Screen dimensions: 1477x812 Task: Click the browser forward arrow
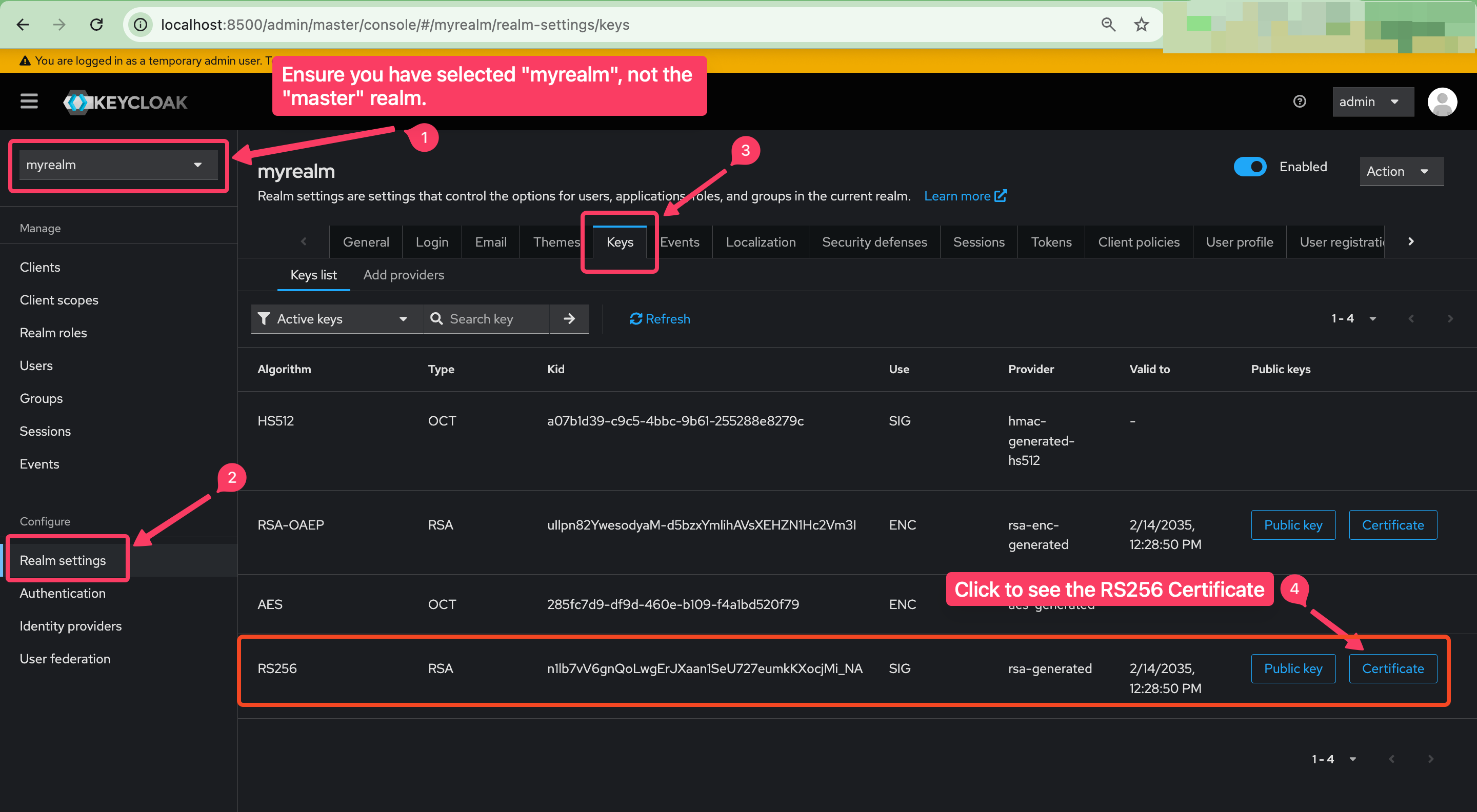click(59, 25)
